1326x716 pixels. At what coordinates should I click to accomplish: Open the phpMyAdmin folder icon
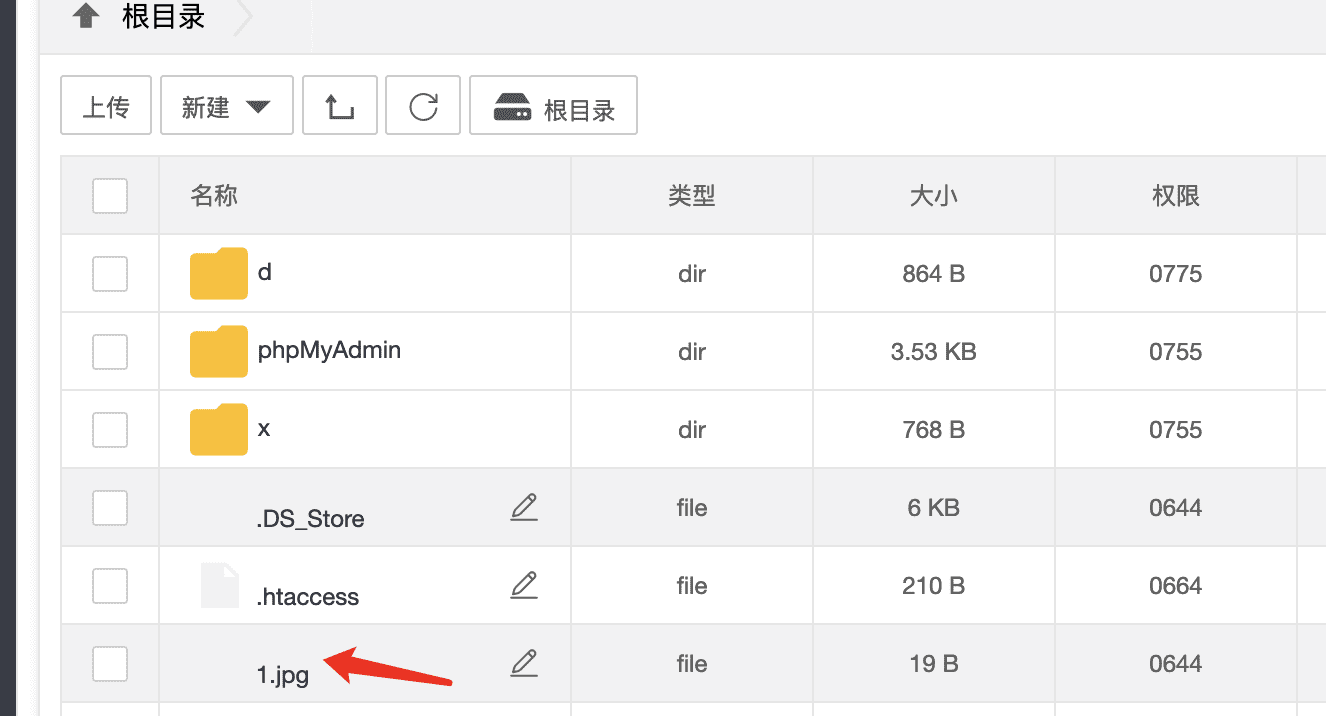[x=218, y=352]
